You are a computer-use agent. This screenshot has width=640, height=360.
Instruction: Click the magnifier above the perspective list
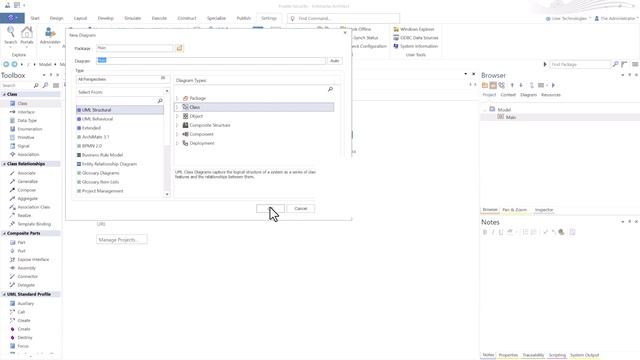pos(160,100)
